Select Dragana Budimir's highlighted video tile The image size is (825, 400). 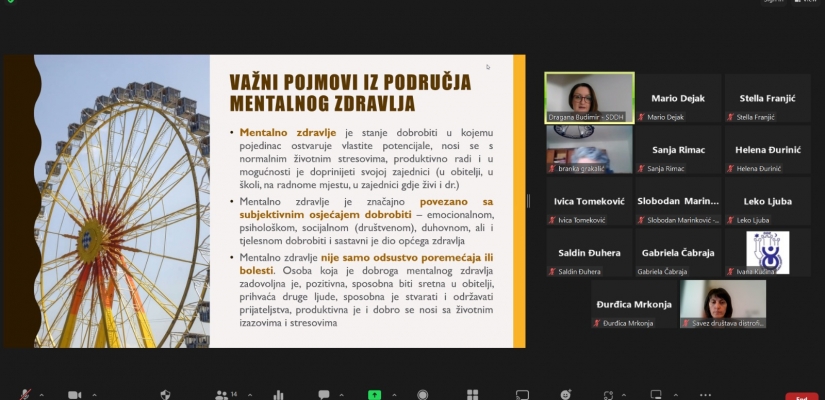[x=589, y=98]
